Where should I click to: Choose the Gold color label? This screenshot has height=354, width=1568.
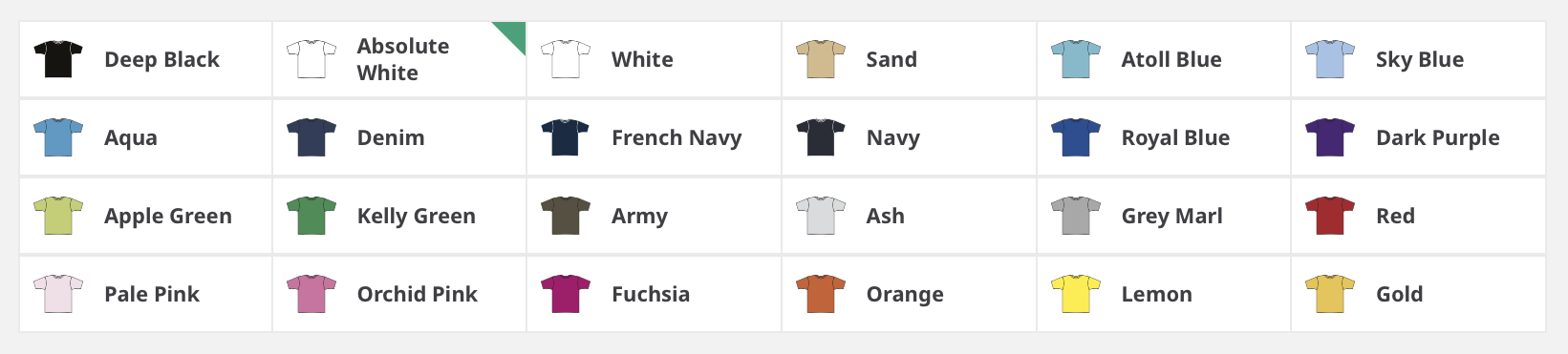[1399, 294]
